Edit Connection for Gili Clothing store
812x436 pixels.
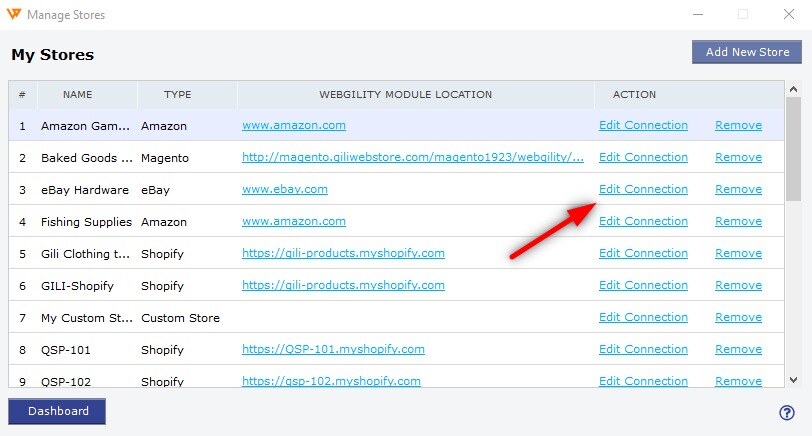click(643, 253)
